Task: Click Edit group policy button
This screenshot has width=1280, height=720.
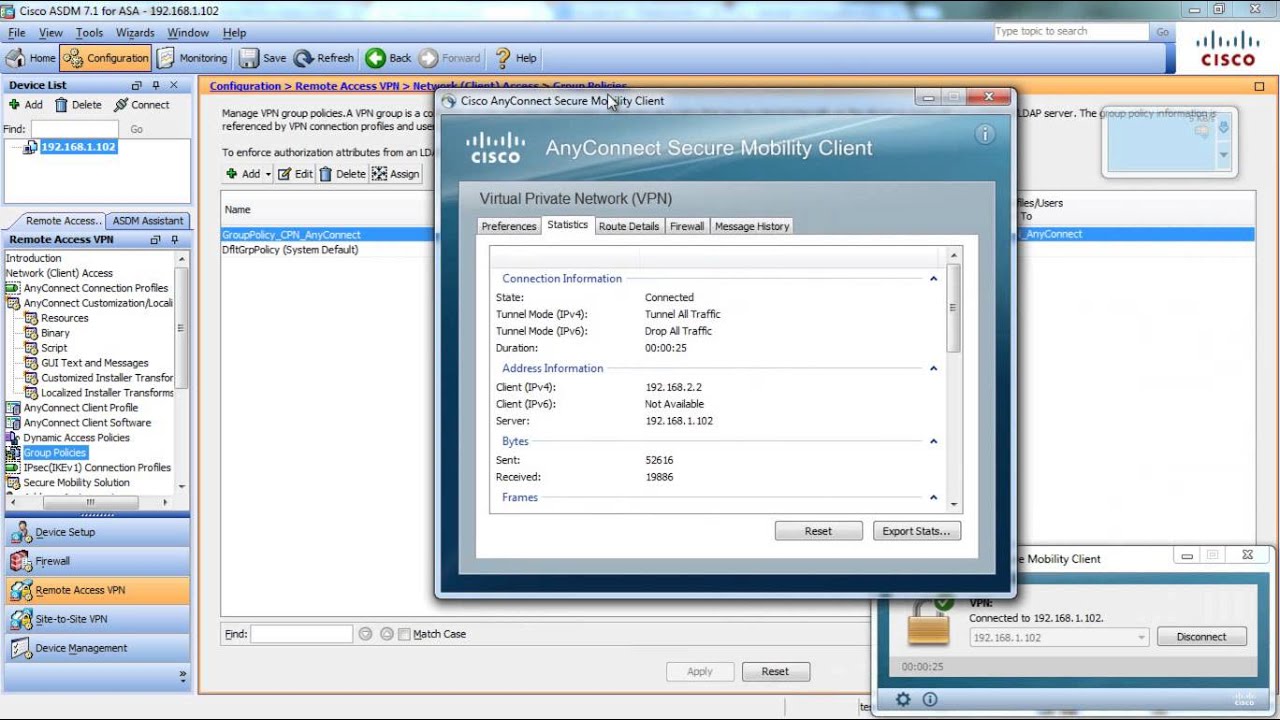Action: point(295,174)
